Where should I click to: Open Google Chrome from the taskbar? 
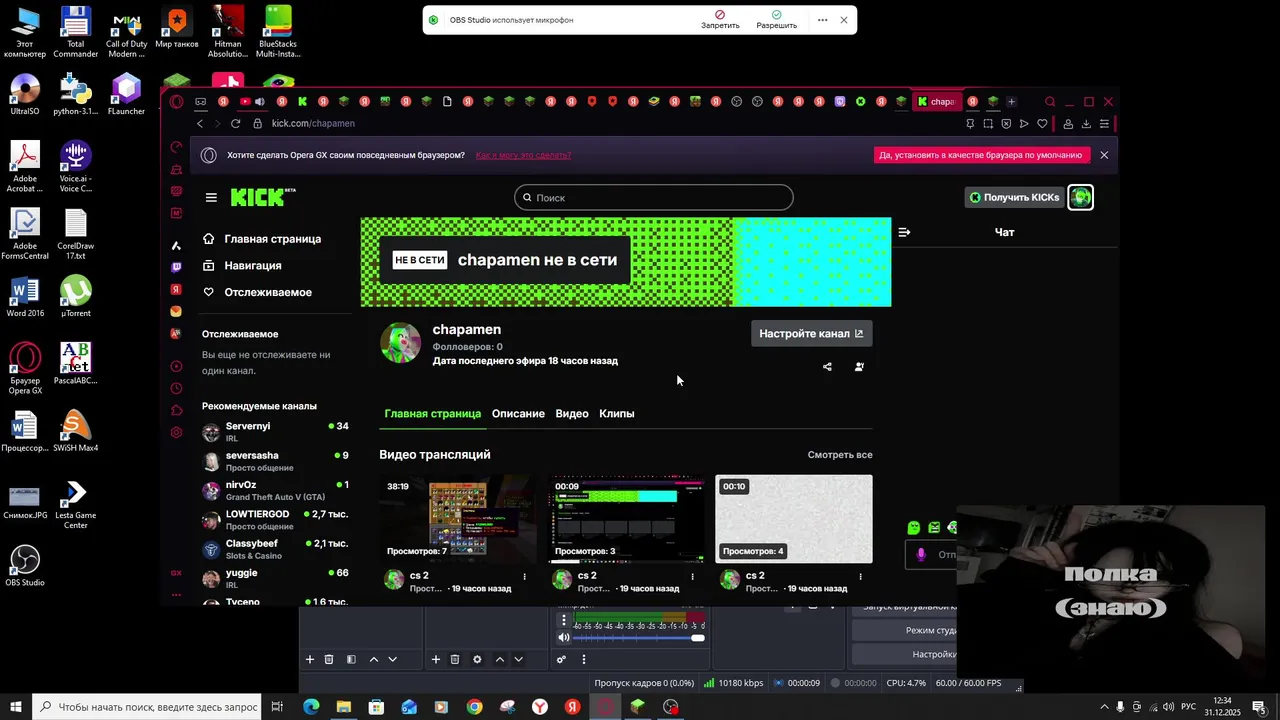tap(474, 707)
